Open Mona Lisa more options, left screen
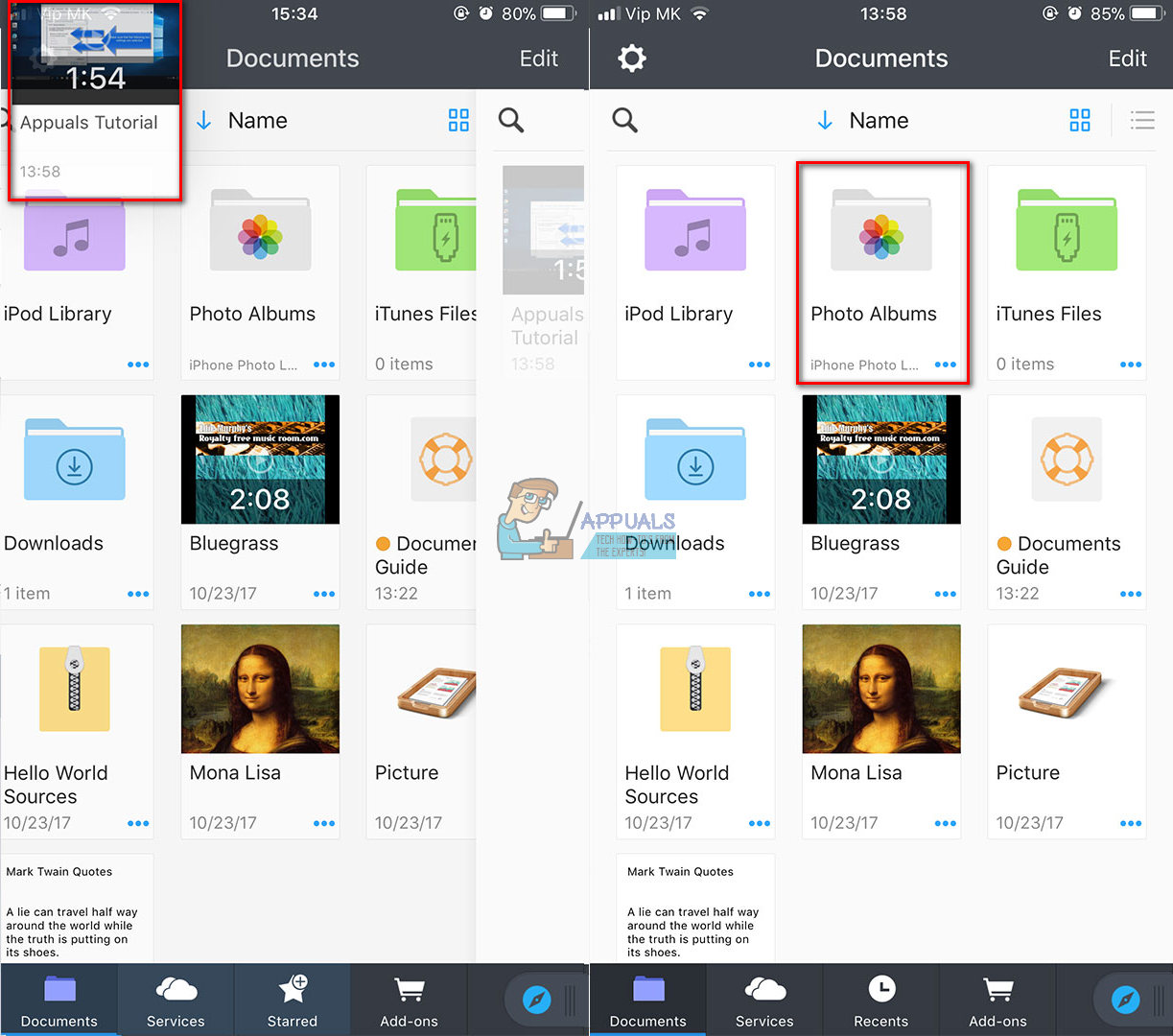The height and width of the screenshot is (1036, 1173). tap(324, 823)
